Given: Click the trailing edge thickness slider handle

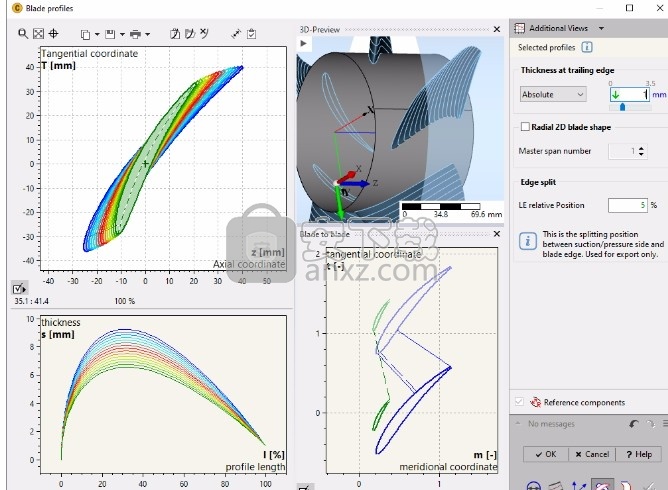Looking at the screenshot, I should pyautogui.click(x=622, y=107).
